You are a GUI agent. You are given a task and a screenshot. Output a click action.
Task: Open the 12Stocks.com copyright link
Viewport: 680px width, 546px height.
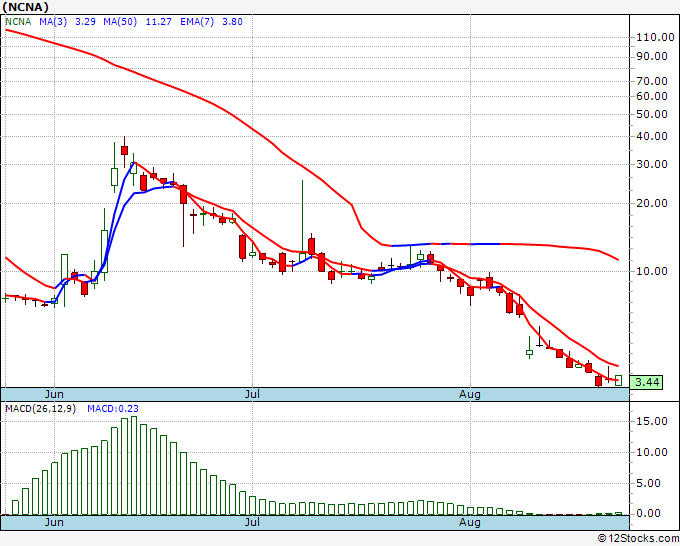[638, 539]
